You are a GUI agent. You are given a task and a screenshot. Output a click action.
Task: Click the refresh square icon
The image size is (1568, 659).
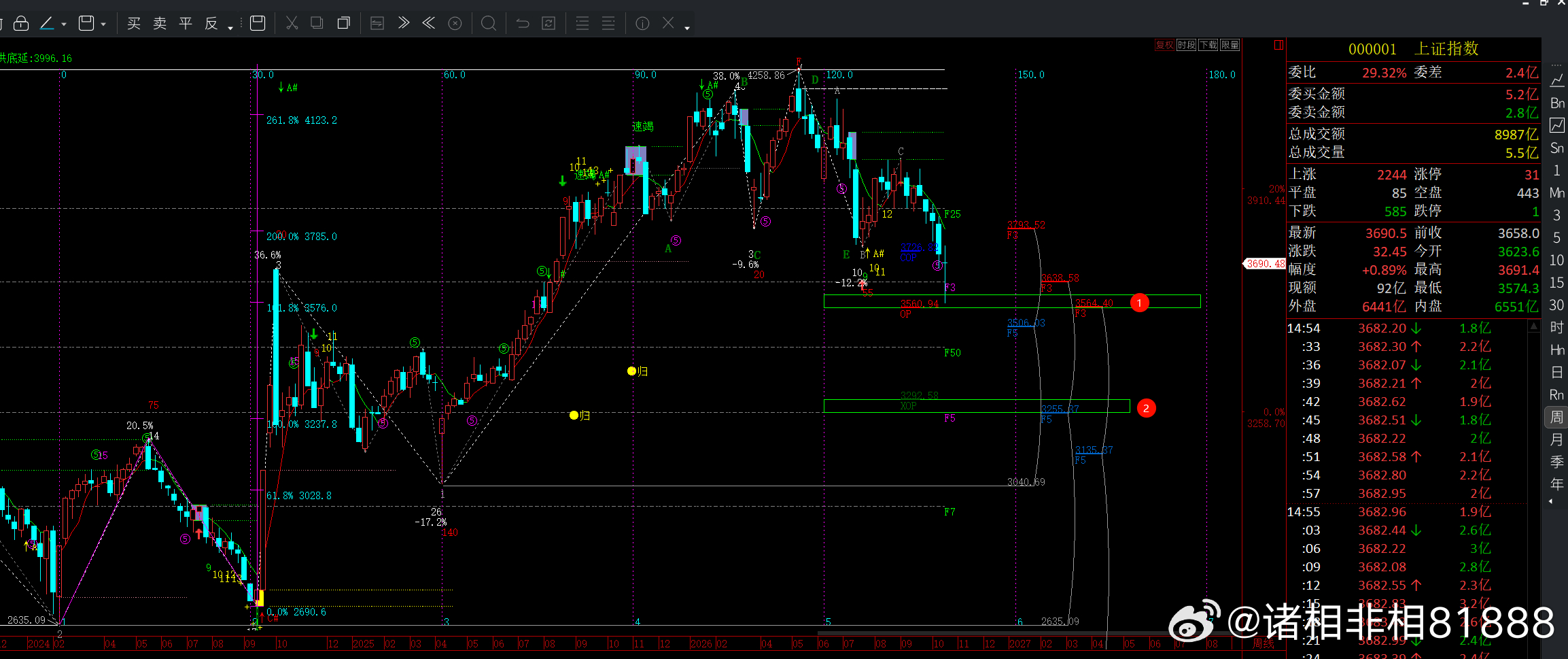click(548, 24)
